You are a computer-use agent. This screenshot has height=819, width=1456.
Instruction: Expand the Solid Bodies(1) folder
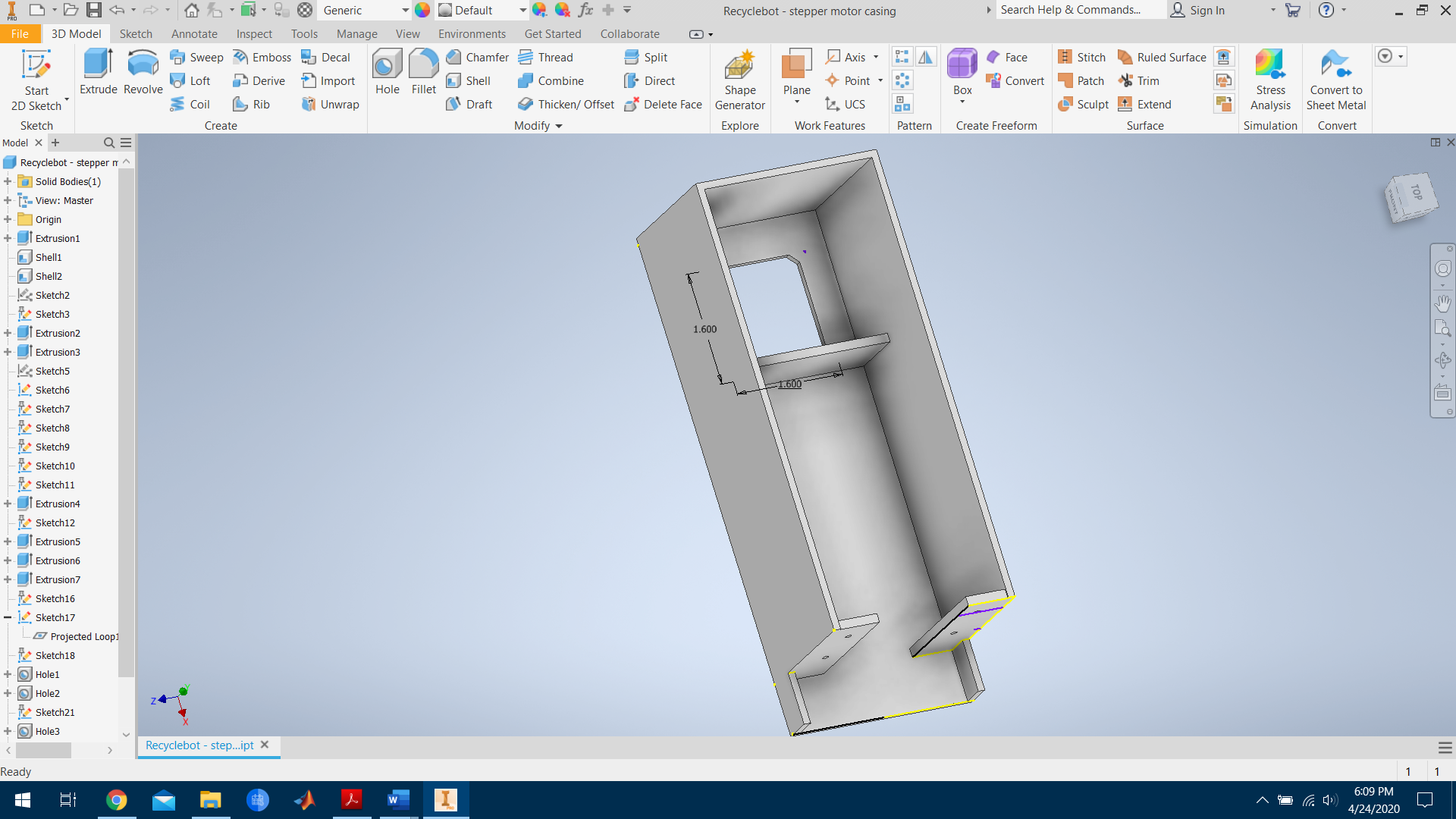click(8, 181)
